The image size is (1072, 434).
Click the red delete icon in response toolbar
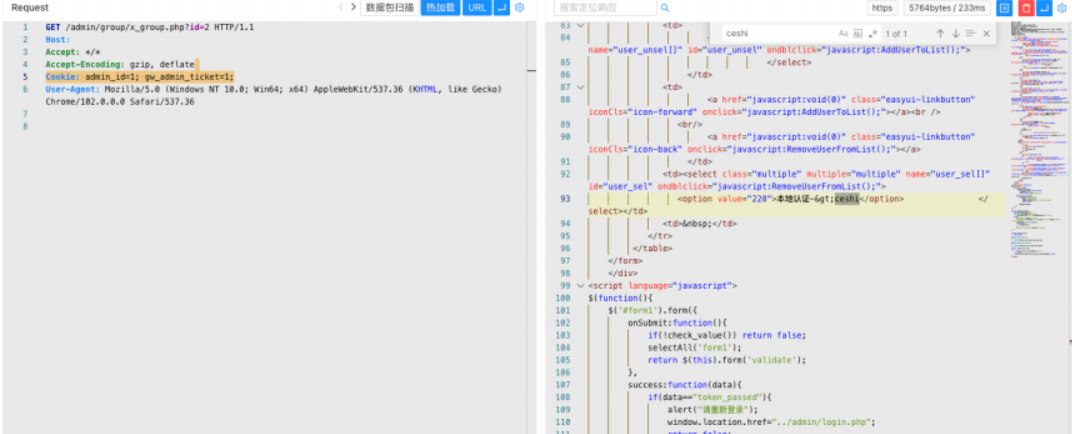1026,8
